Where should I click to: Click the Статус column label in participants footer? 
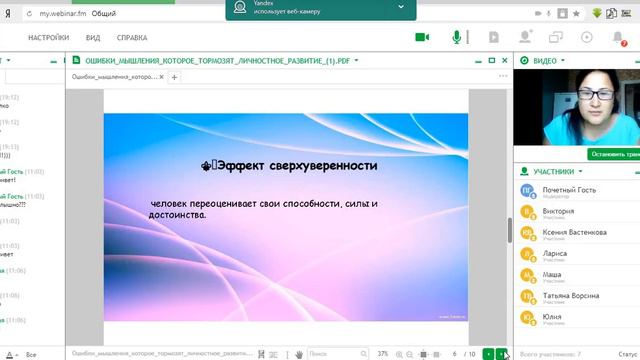628,354
